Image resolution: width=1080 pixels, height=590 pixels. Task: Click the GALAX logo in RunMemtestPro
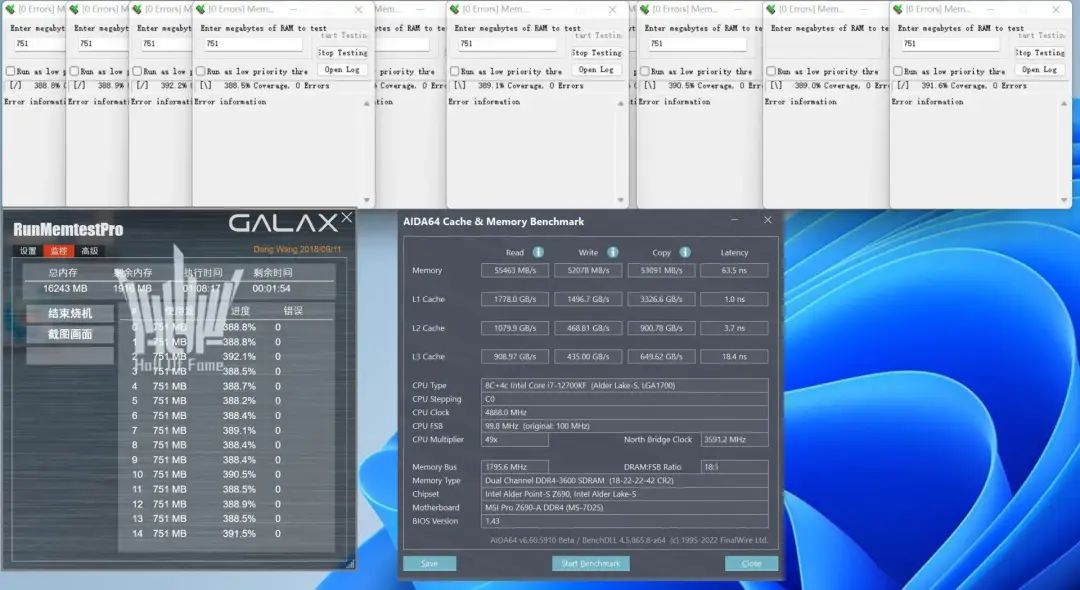(x=282, y=223)
